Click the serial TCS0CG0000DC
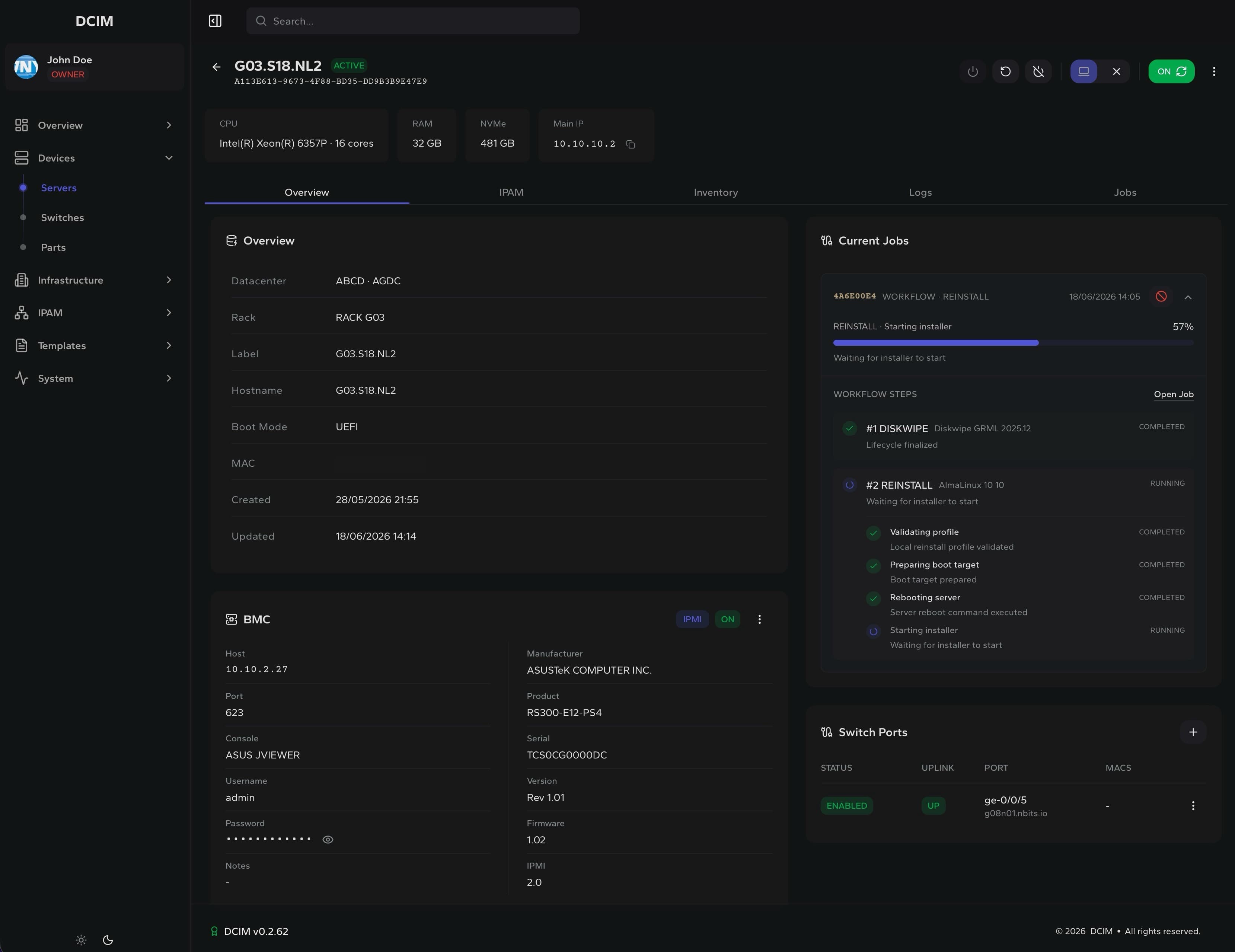The width and height of the screenshot is (1235, 952). click(x=567, y=755)
